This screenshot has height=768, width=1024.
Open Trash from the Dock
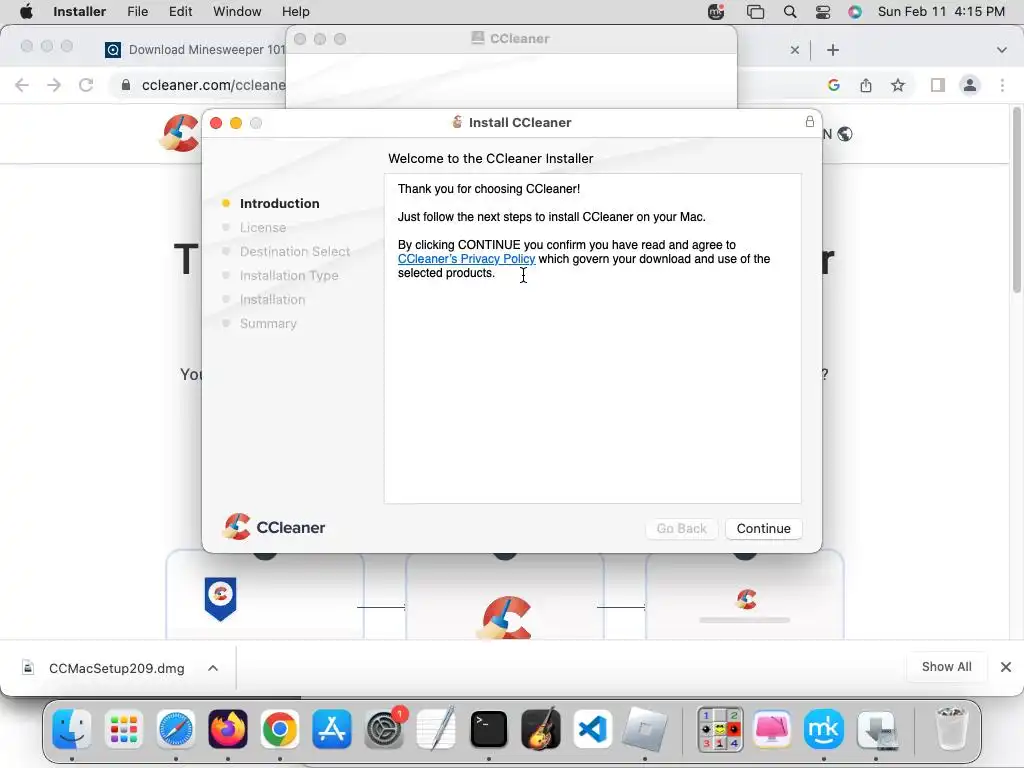pyautogui.click(x=950, y=728)
